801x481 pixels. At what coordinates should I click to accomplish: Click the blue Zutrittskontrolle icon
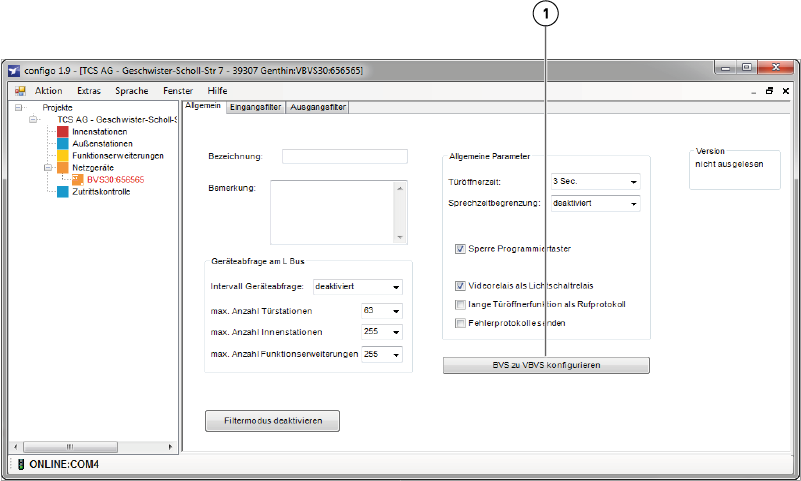click(64, 192)
